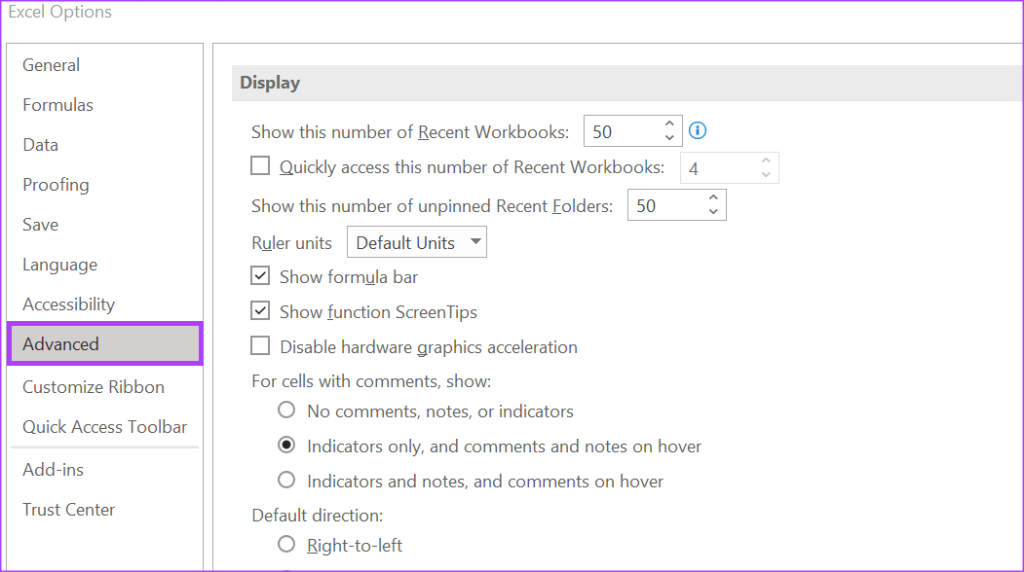Increase unpinned Recent Folders with up arrow
The width and height of the screenshot is (1024, 572).
[713, 197]
